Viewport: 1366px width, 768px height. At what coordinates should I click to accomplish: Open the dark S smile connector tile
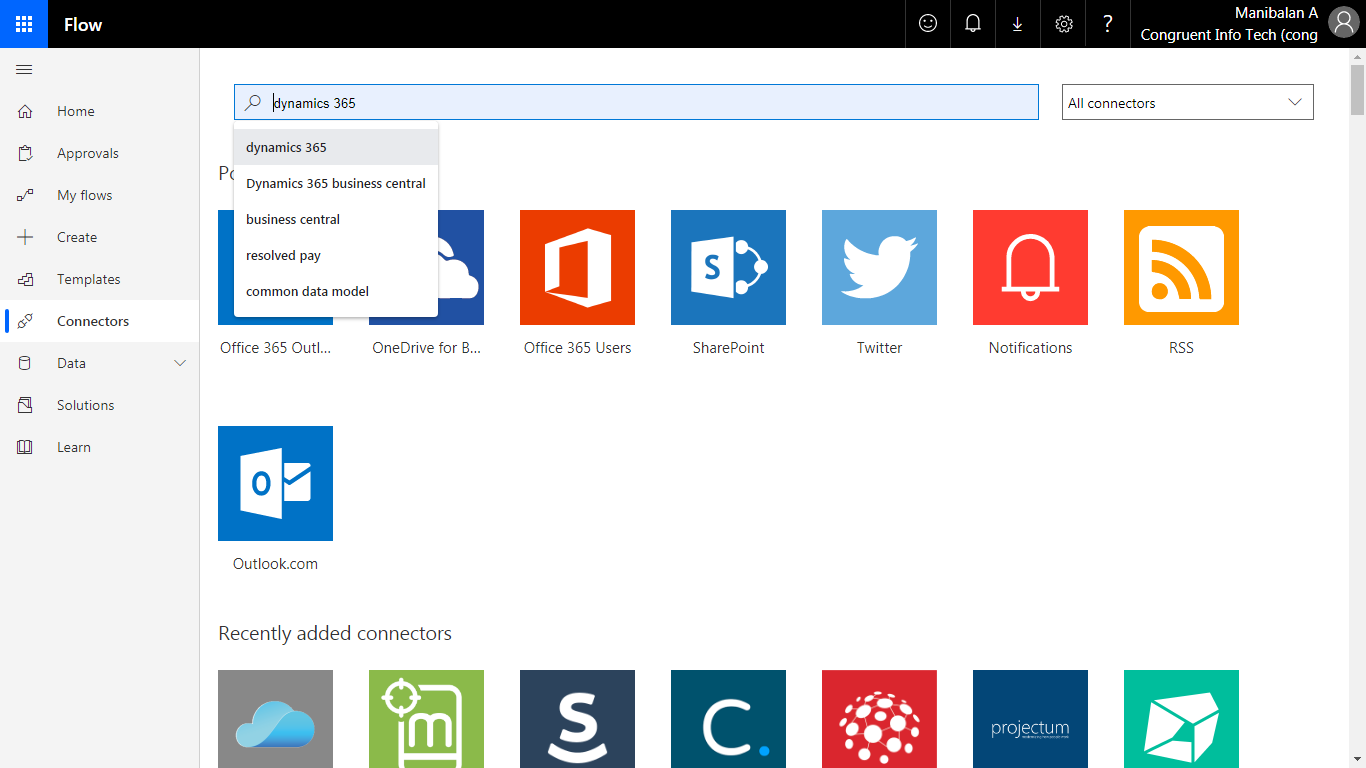pos(577,719)
